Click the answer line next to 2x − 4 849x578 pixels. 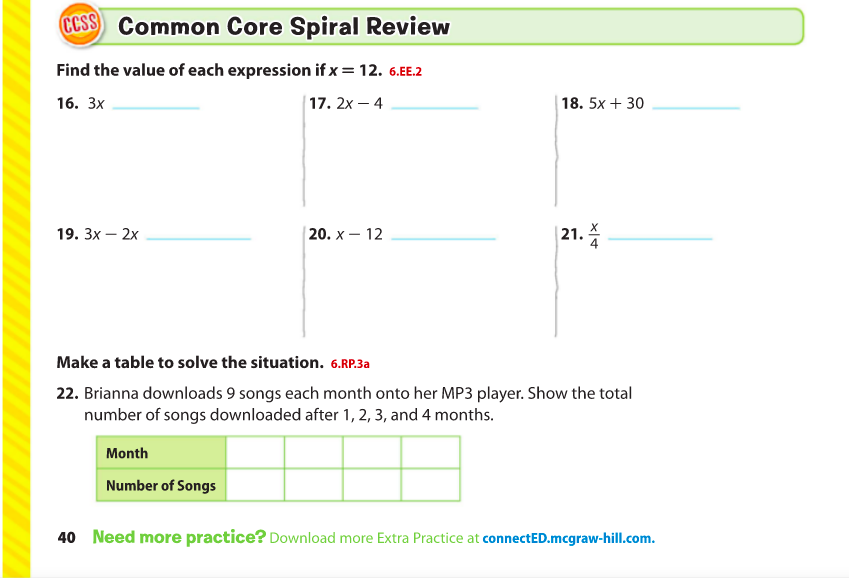click(434, 105)
